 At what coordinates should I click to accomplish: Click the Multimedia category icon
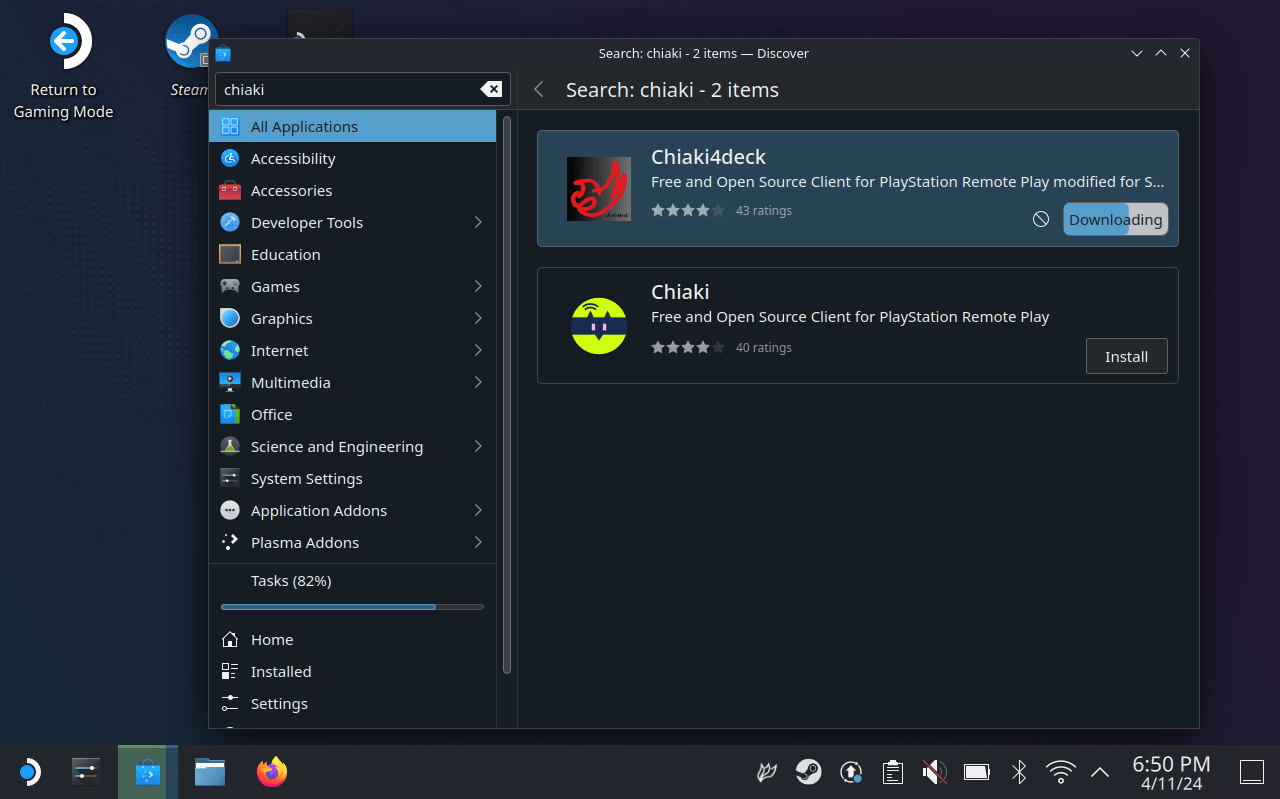click(230, 383)
